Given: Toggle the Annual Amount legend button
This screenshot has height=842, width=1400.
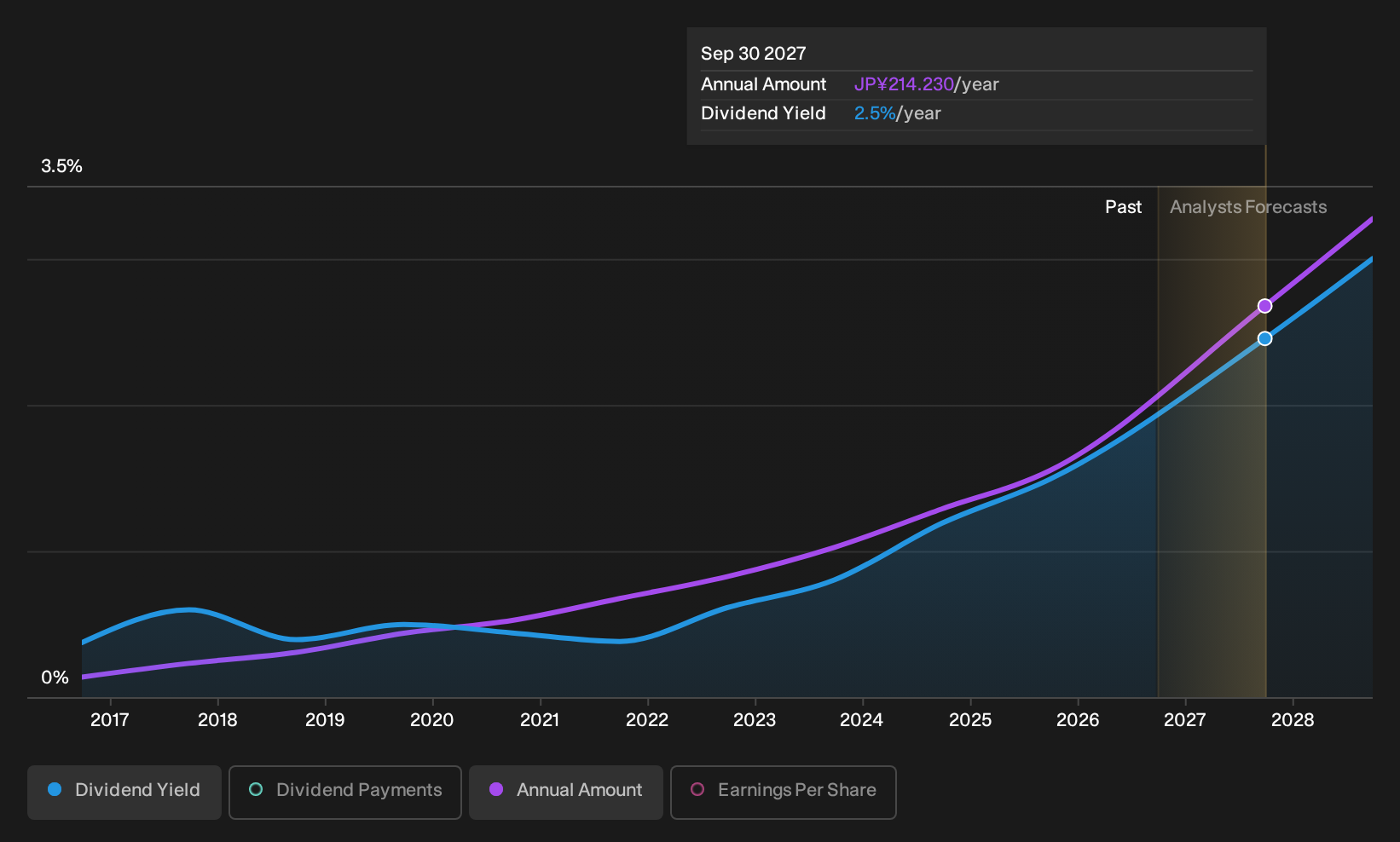Looking at the screenshot, I should [x=566, y=793].
